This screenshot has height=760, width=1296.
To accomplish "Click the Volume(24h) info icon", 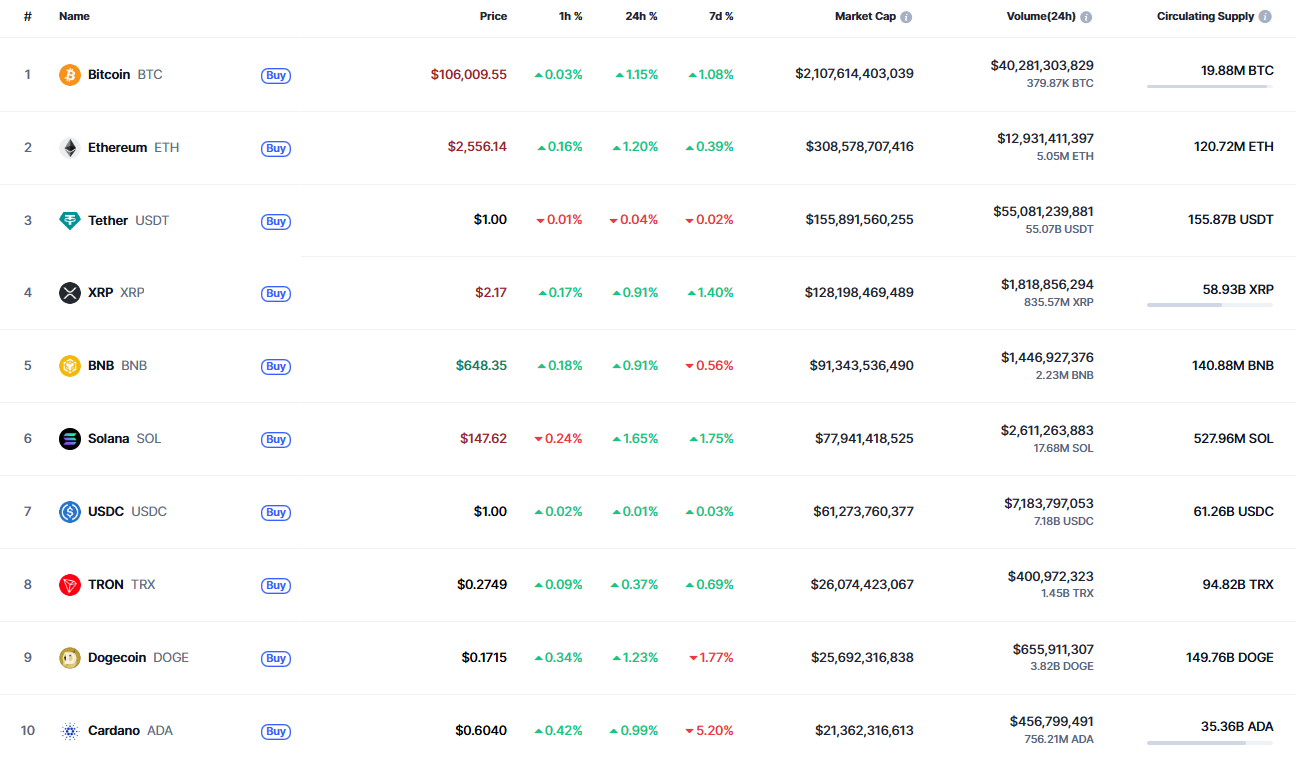I will [x=1086, y=17].
